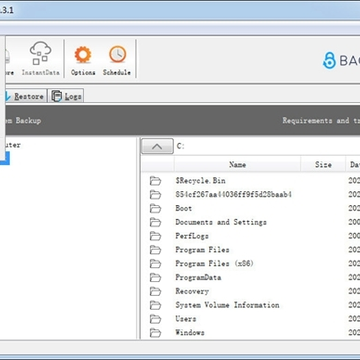Select the $Recycle.Bin folder icon
The height and width of the screenshot is (360, 360).
click(x=155, y=181)
